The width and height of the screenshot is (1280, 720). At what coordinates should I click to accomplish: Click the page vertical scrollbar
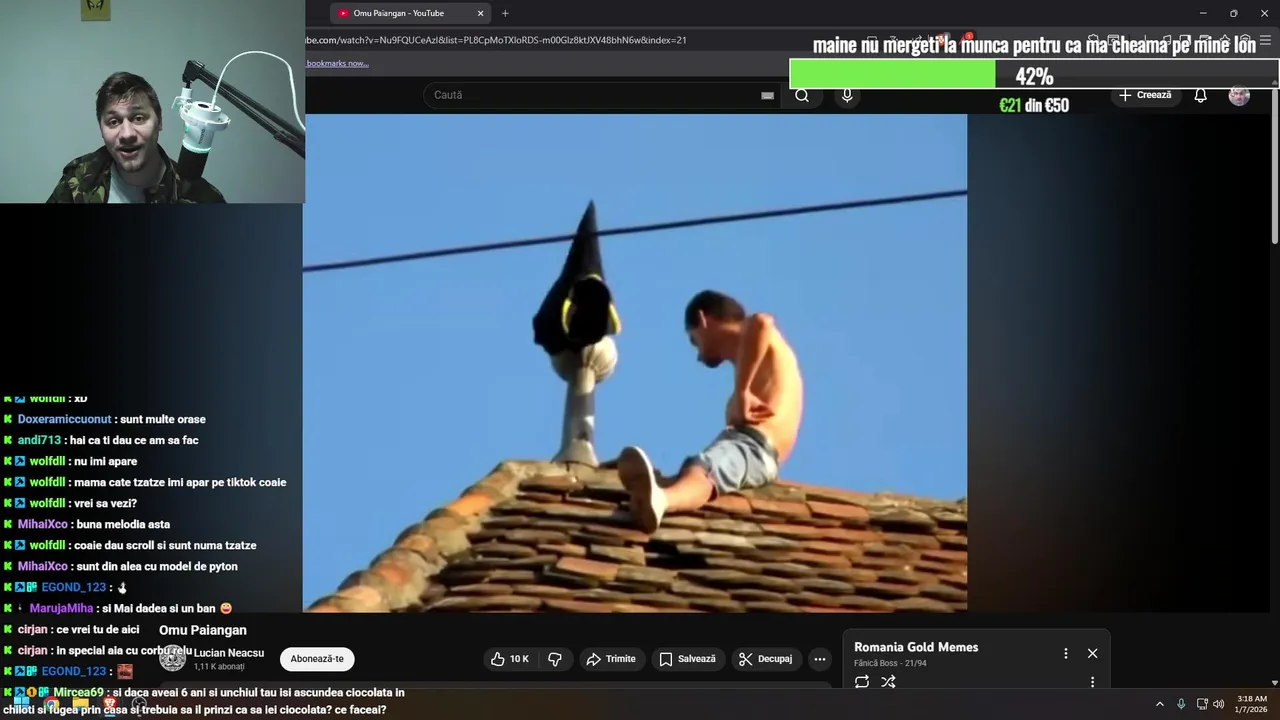tap(1274, 165)
